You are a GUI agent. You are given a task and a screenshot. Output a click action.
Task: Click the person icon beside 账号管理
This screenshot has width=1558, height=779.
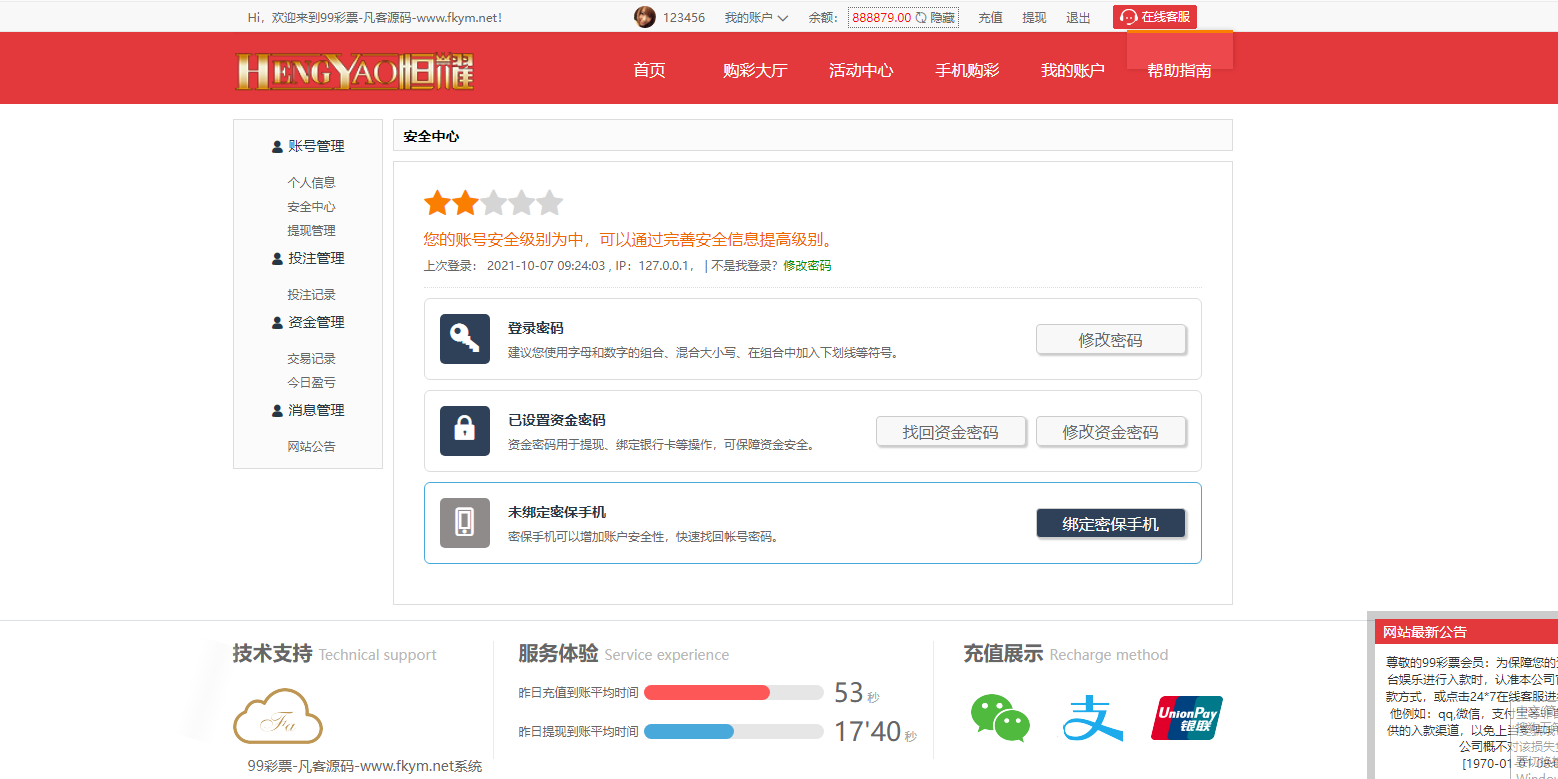(276, 146)
